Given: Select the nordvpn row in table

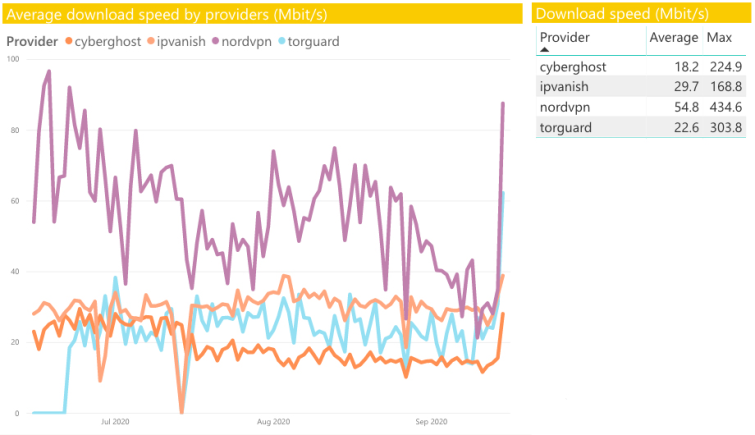Looking at the screenshot, I should click(x=641, y=107).
